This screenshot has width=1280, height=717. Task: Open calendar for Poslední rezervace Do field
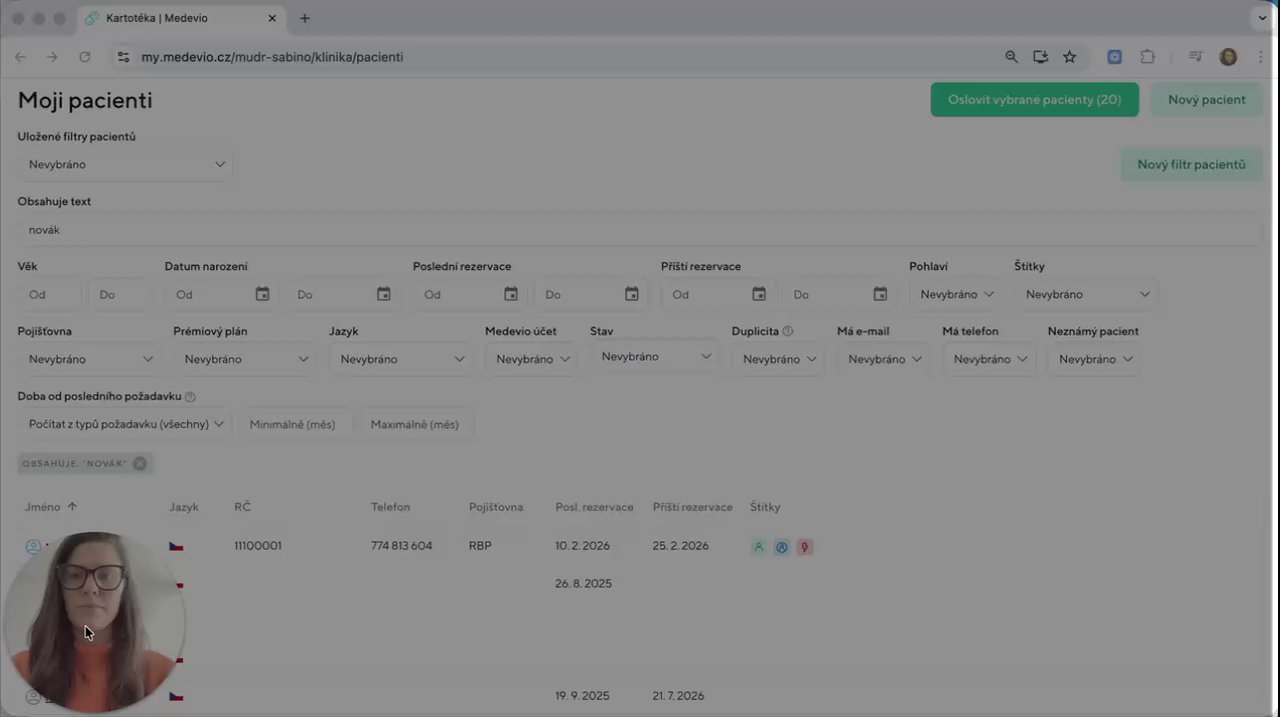tap(632, 294)
